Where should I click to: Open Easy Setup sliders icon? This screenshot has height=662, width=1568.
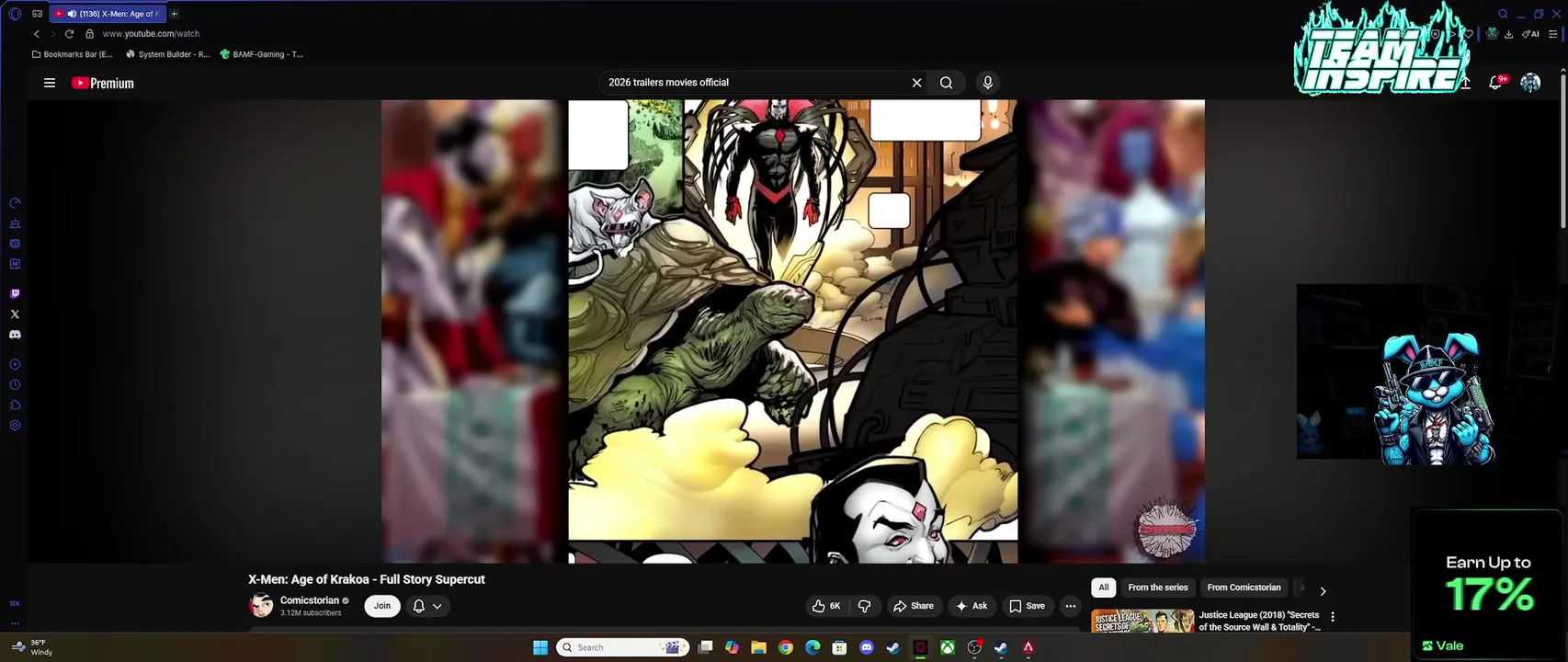coord(1553,34)
